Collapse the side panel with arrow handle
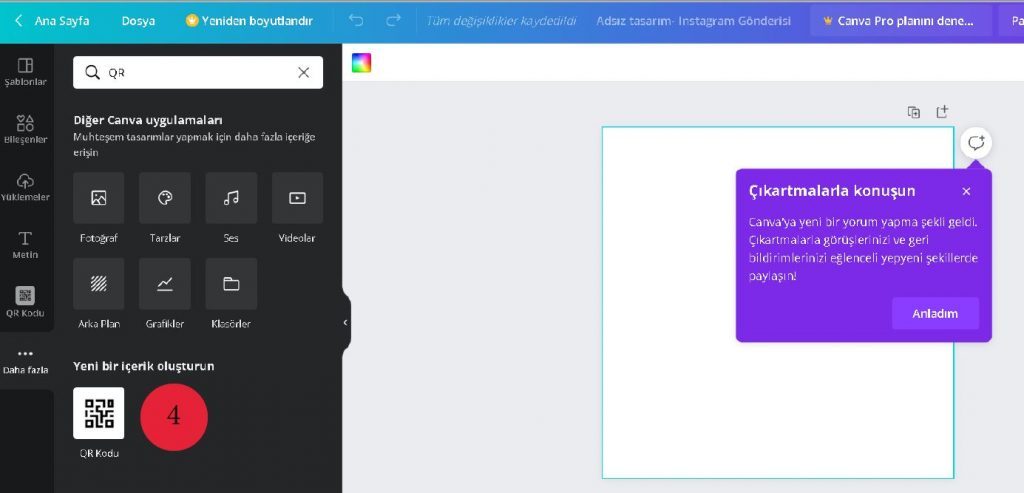The height and width of the screenshot is (493, 1024). point(345,323)
